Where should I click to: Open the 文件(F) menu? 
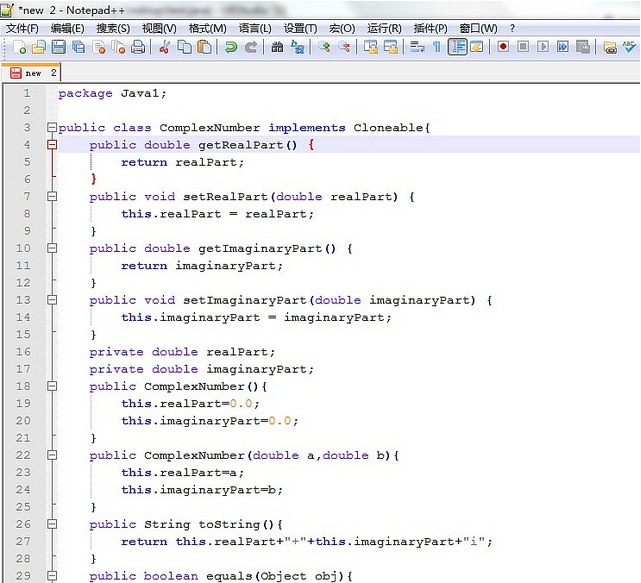point(22,28)
